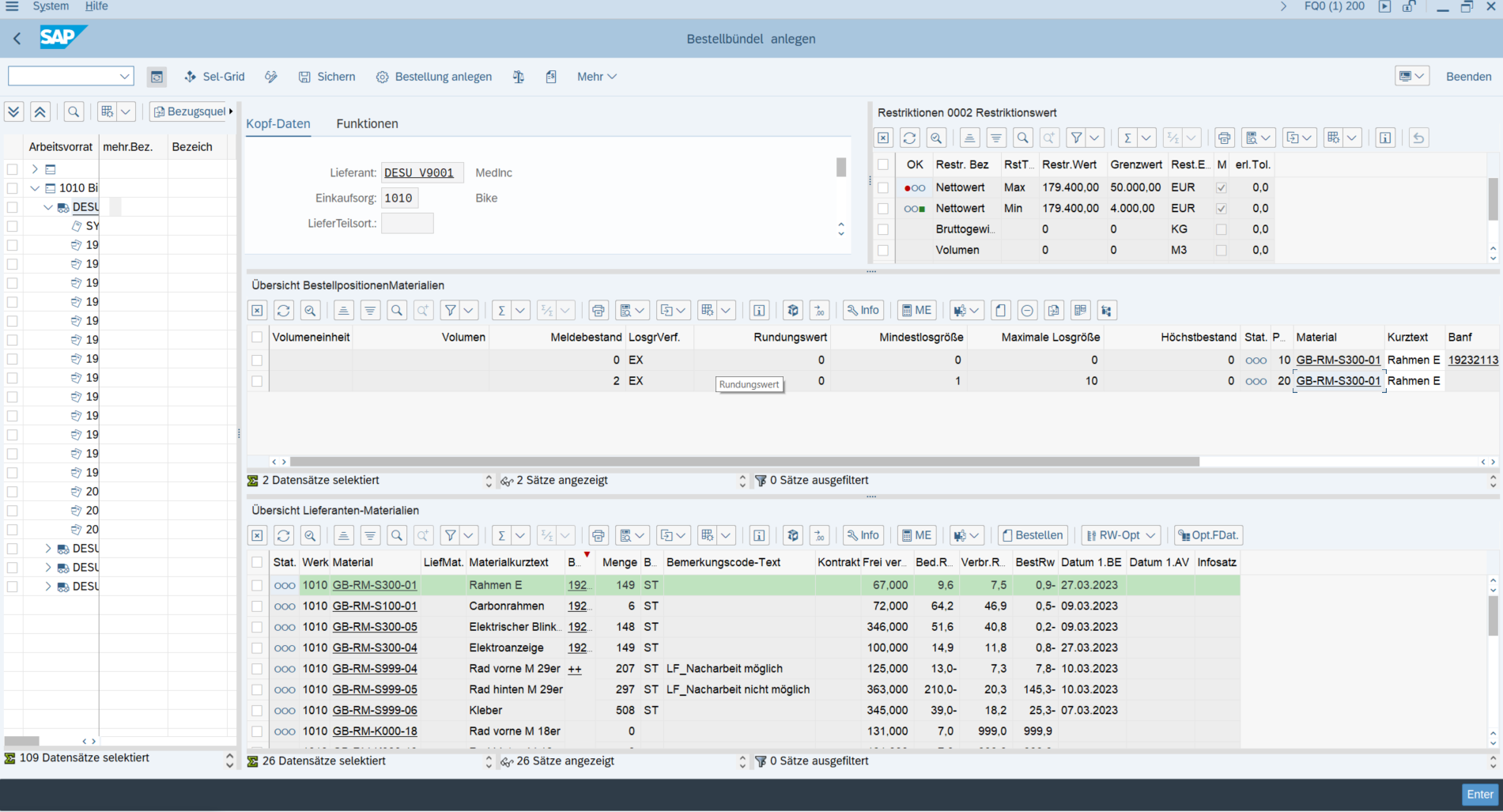Open the Mehr dropdown menu
This screenshot has height=812, width=1503.
pos(596,77)
